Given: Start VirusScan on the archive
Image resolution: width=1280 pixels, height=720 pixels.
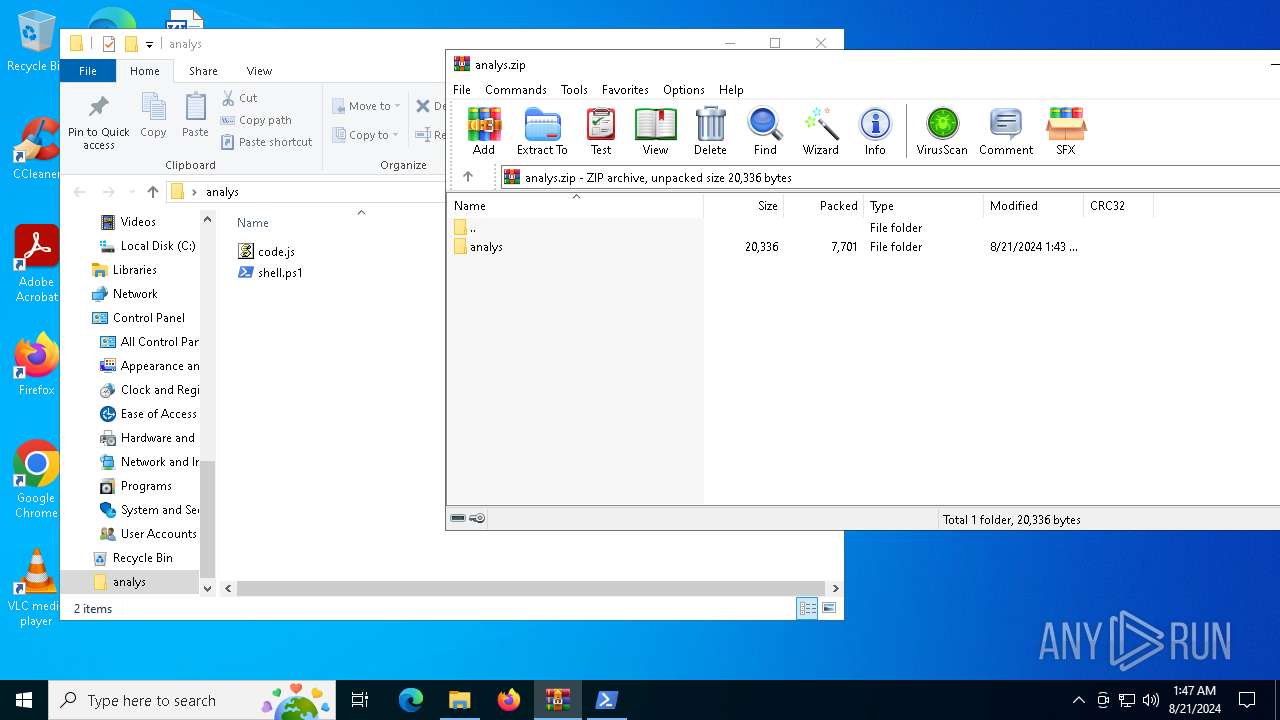Looking at the screenshot, I should 942,132.
